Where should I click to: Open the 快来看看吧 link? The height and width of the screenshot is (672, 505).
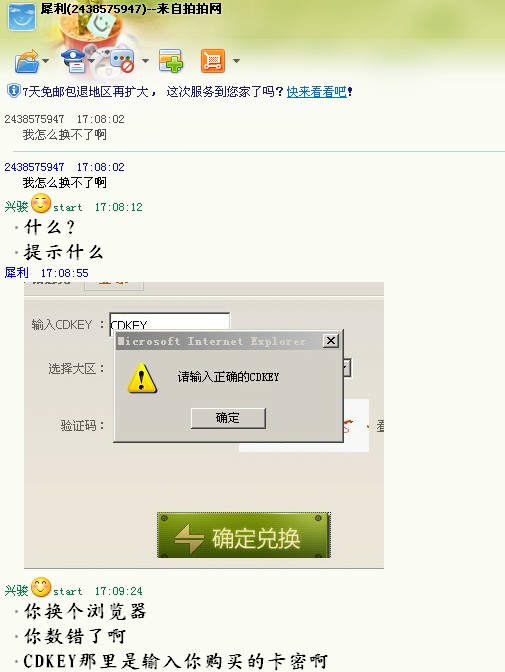316,92
